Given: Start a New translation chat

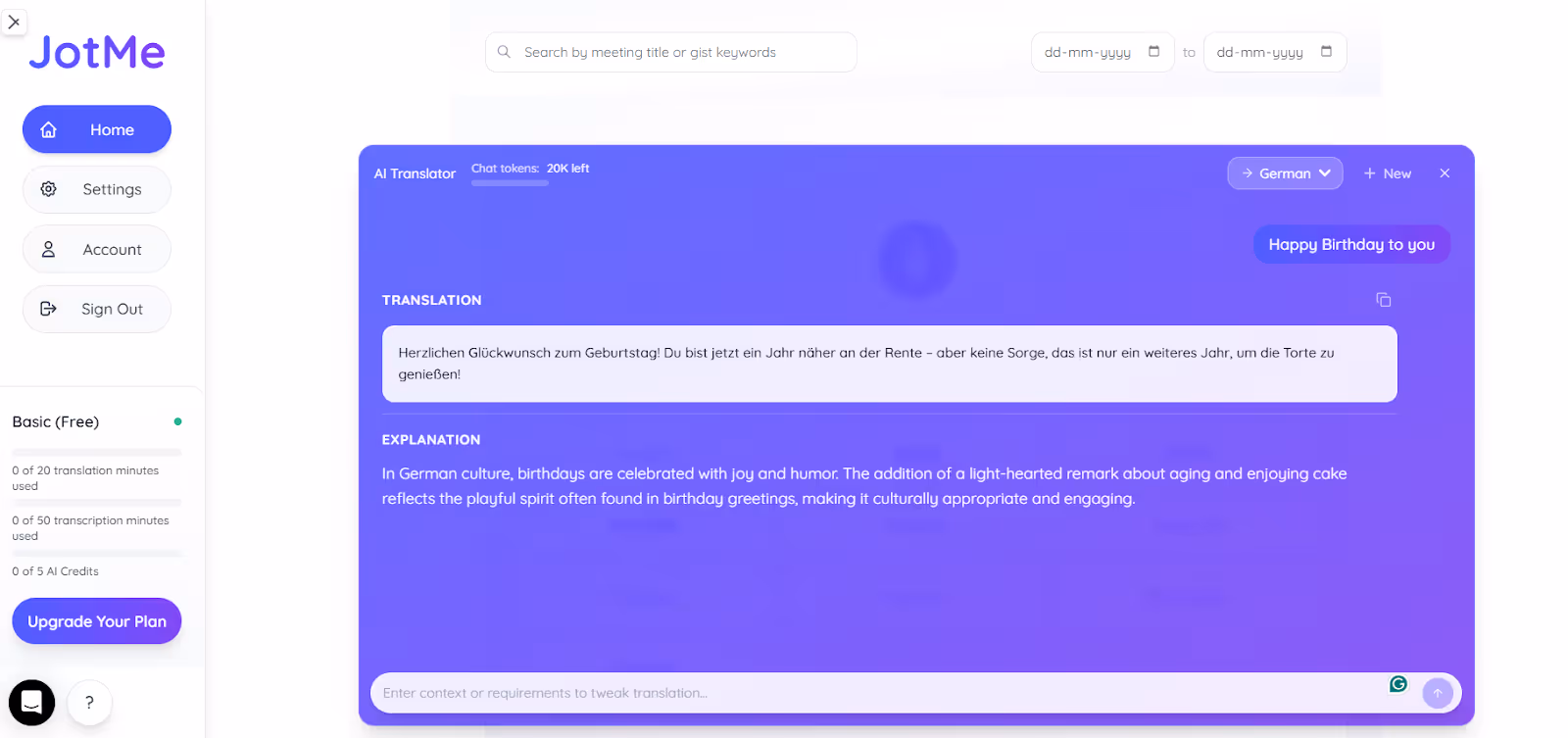Looking at the screenshot, I should pyautogui.click(x=1388, y=173).
